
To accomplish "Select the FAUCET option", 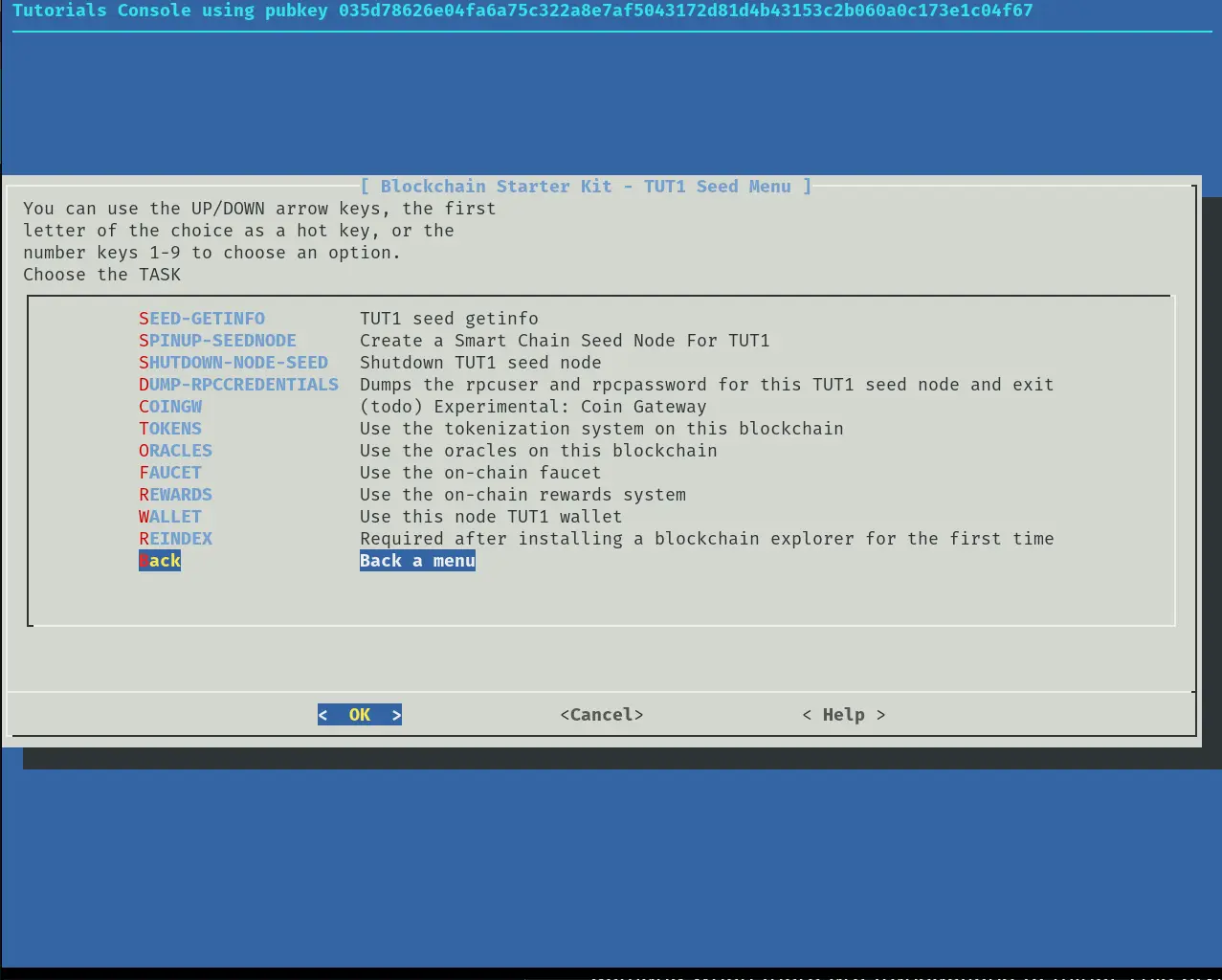I will pyautogui.click(x=170, y=473).
